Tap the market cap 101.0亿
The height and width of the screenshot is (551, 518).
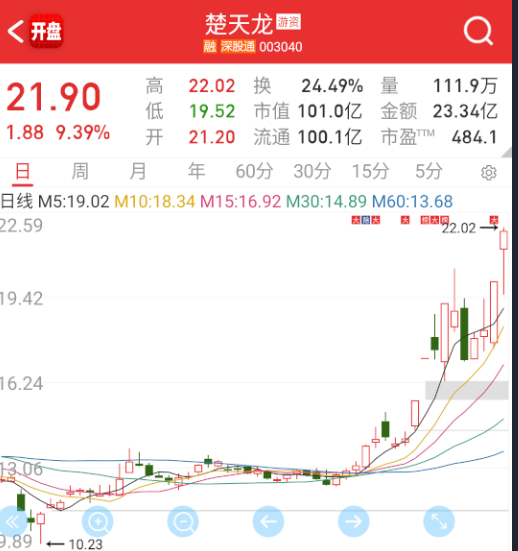click(x=330, y=111)
